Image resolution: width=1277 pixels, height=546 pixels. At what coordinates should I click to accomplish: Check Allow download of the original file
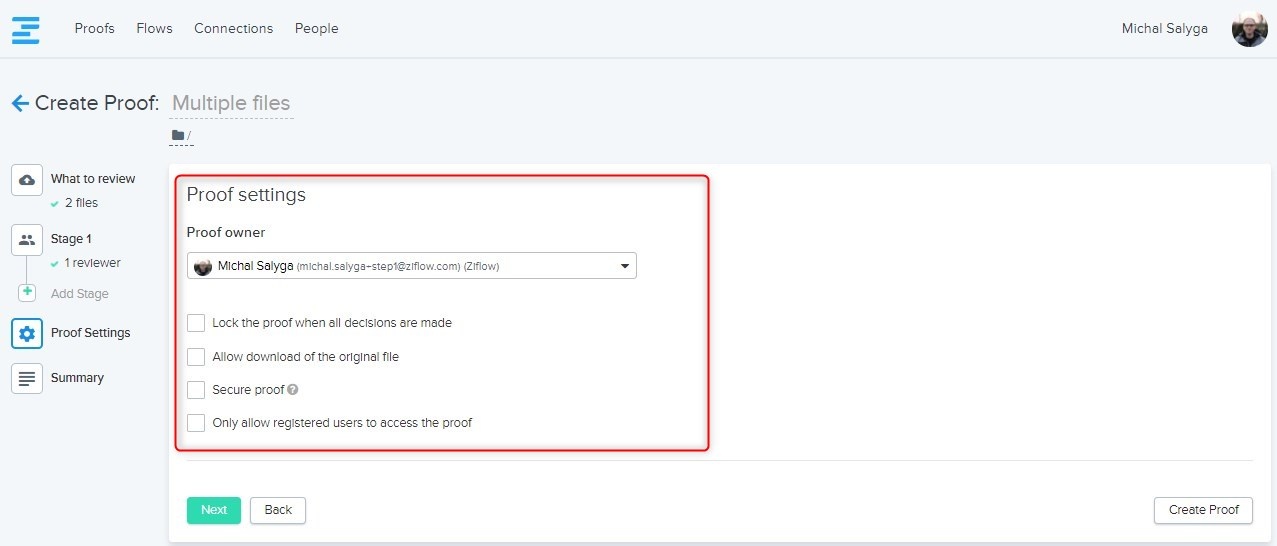point(196,357)
